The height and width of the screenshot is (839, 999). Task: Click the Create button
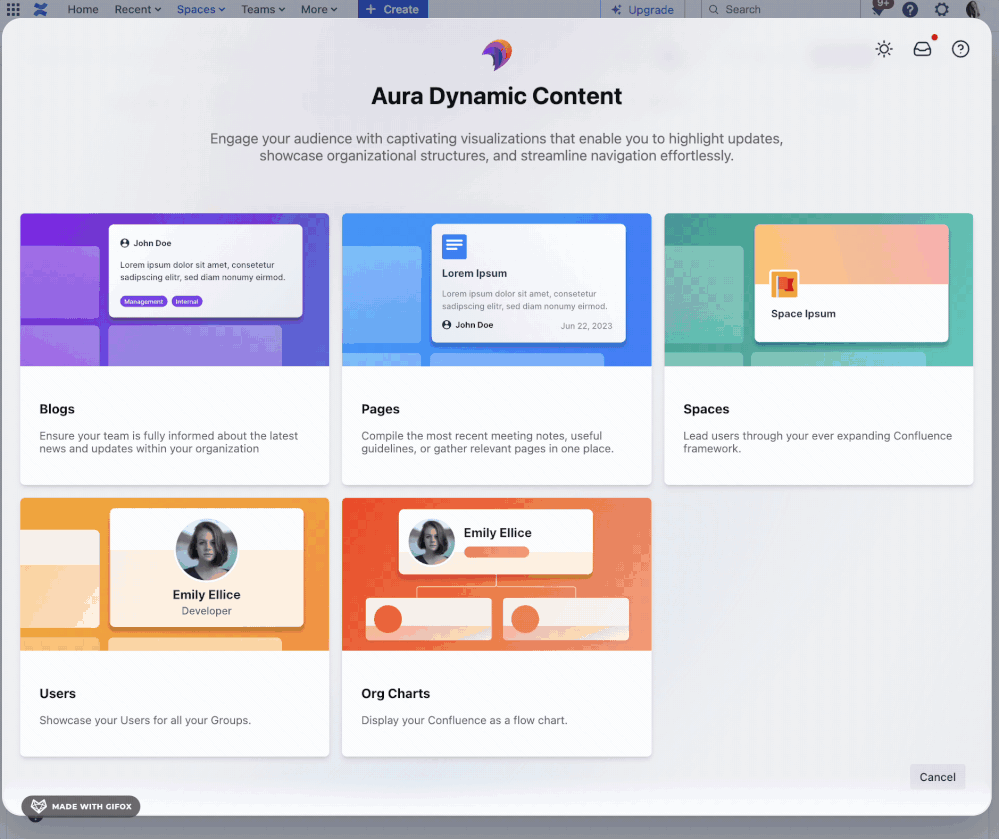click(x=392, y=9)
